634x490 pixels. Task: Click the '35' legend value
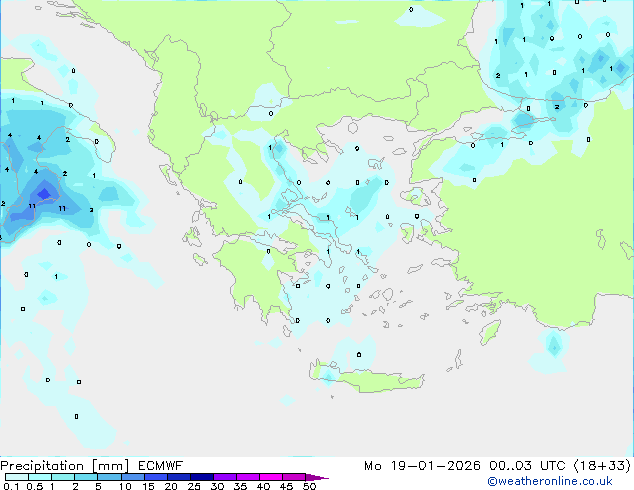tap(240, 486)
